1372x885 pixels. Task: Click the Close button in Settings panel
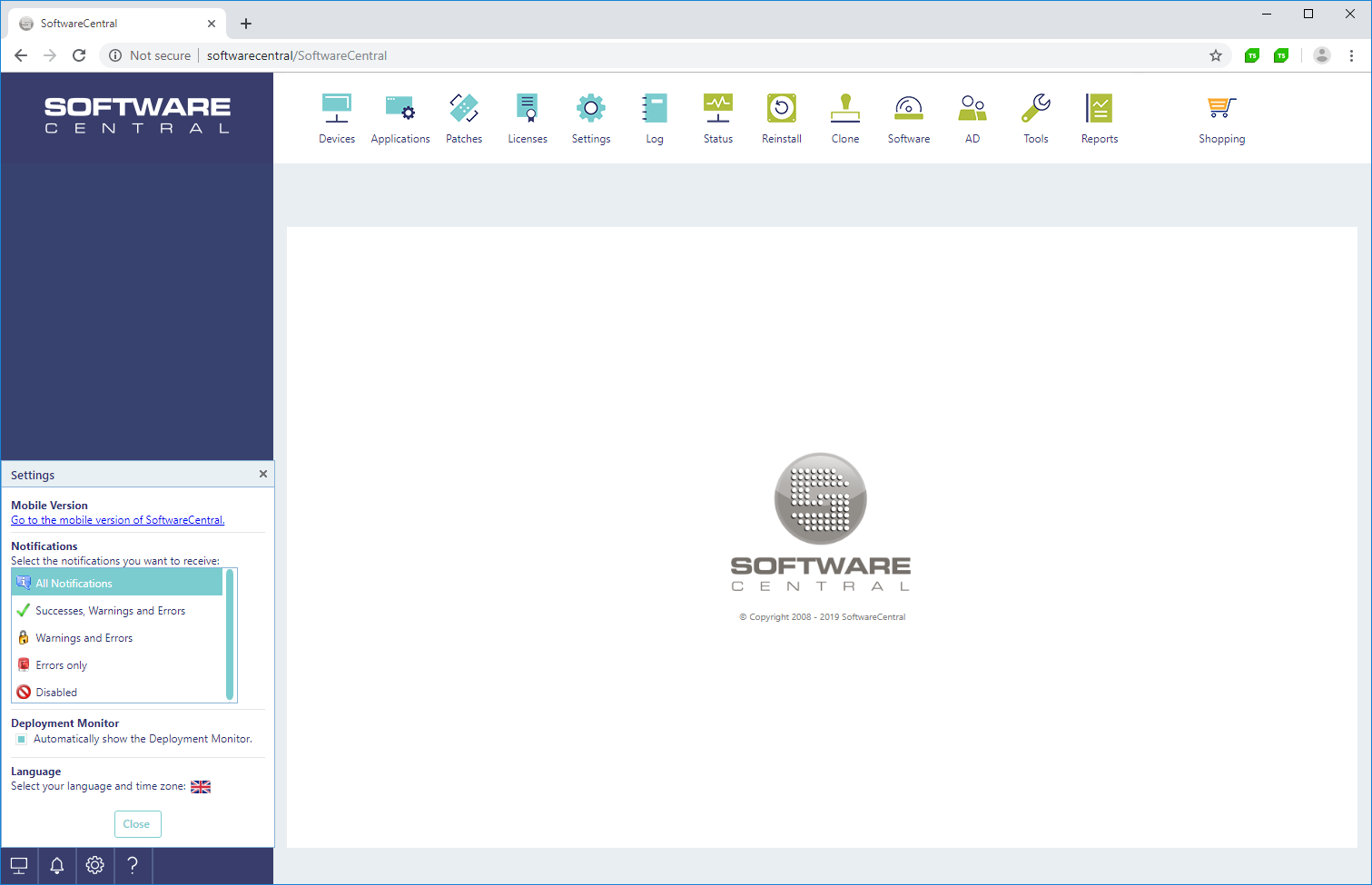pos(137,824)
